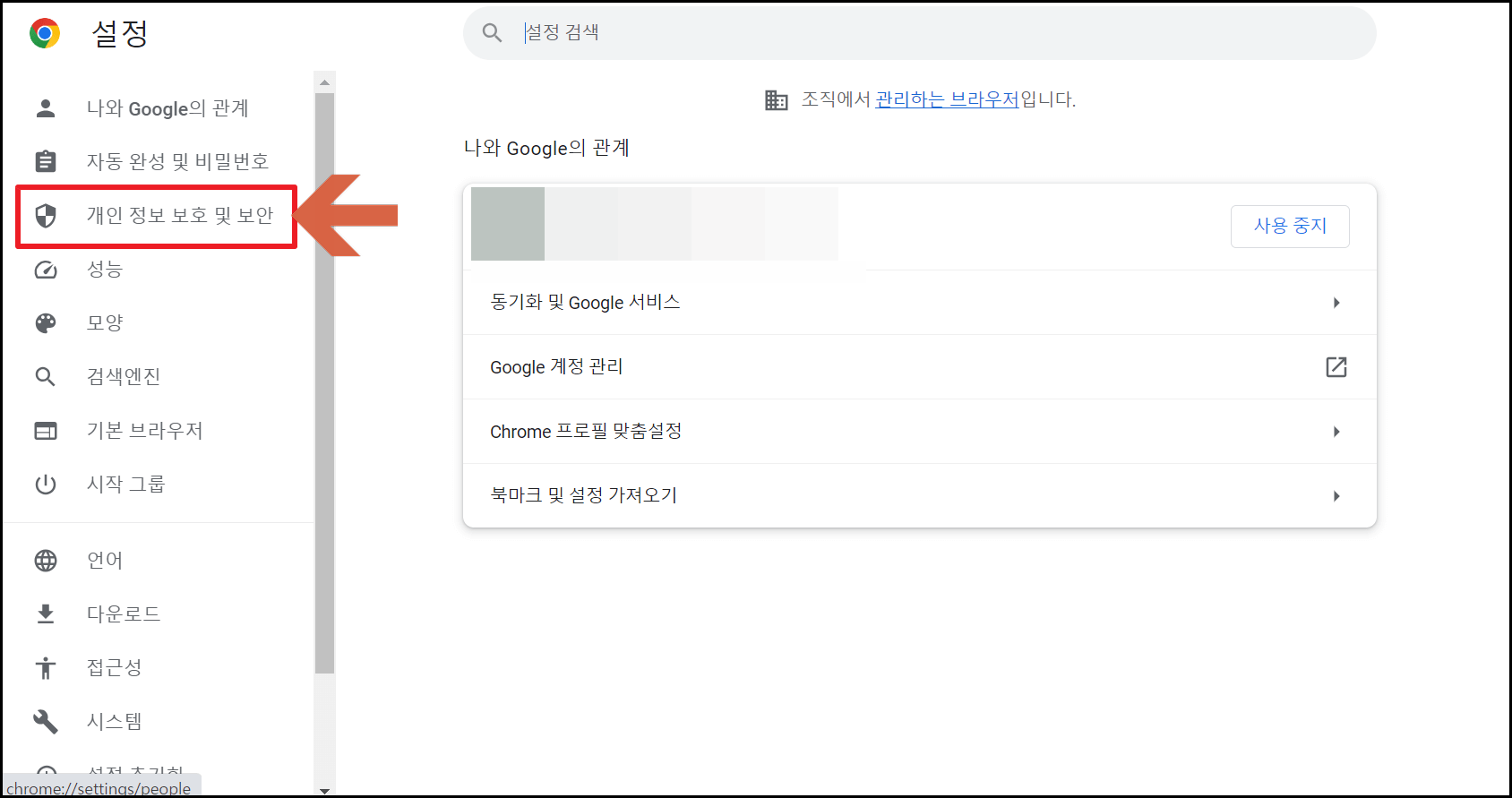Screen dimensions: 1512x798
Task: Click the search magnifier icon in 설정 검색
Action: tap(492, 33)
